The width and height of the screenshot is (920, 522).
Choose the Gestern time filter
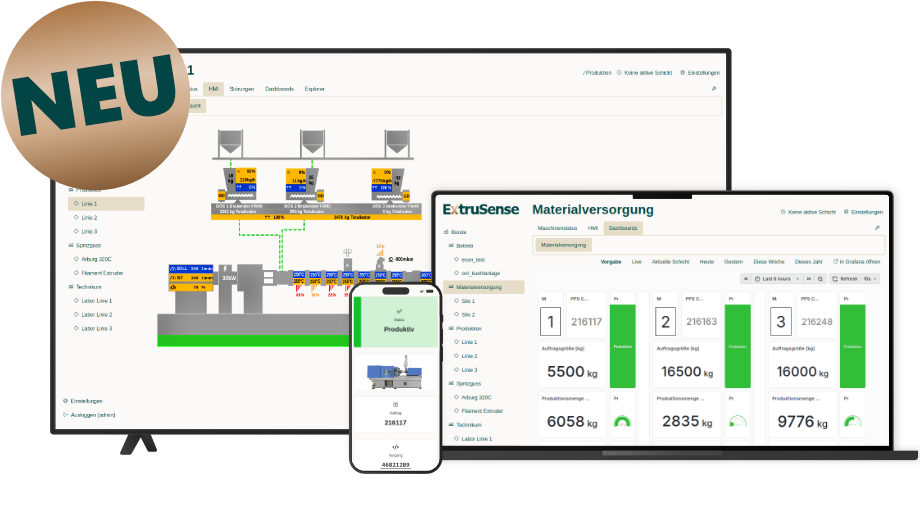pyautogui.click(x=733, y=262)
